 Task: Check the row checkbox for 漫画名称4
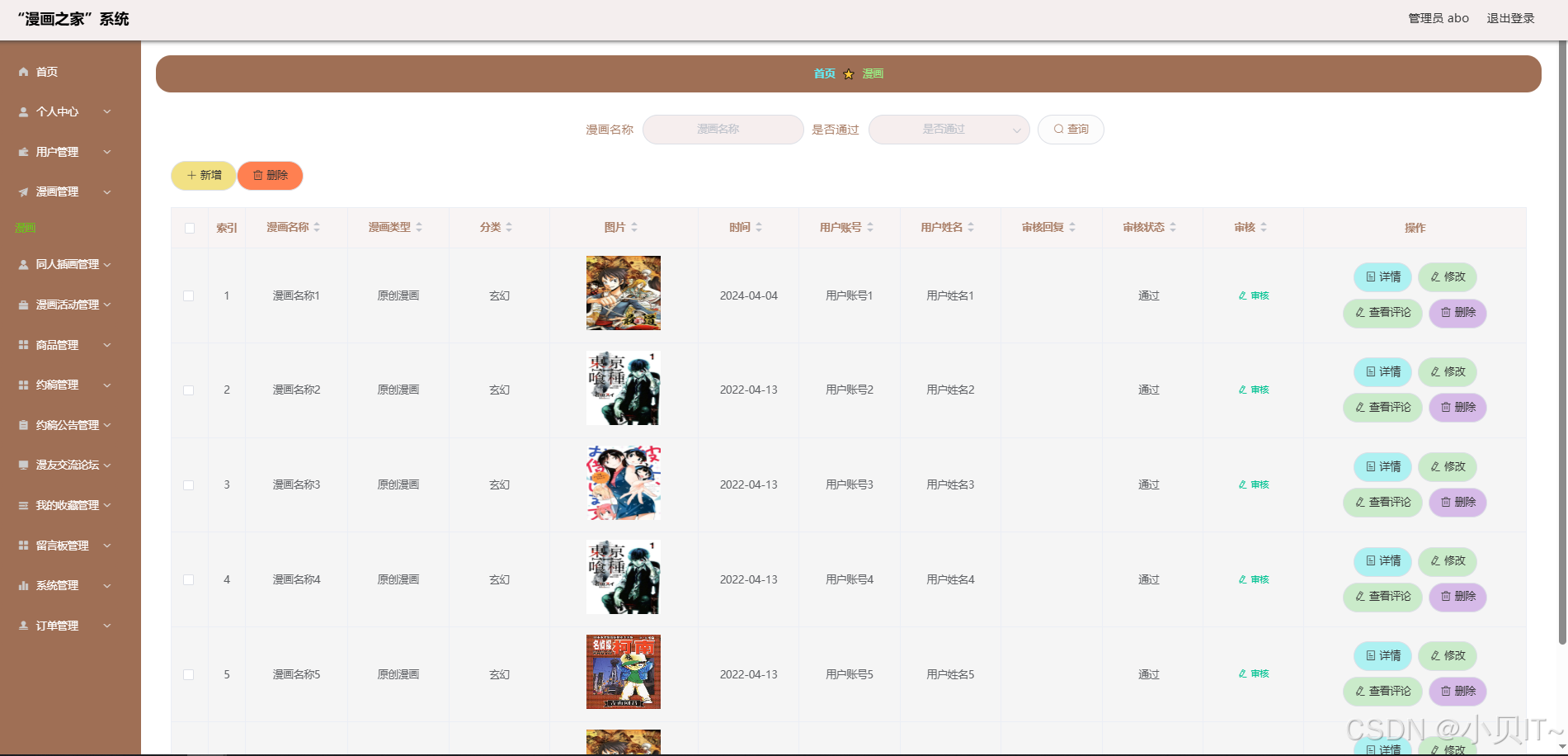click(189, 579)
